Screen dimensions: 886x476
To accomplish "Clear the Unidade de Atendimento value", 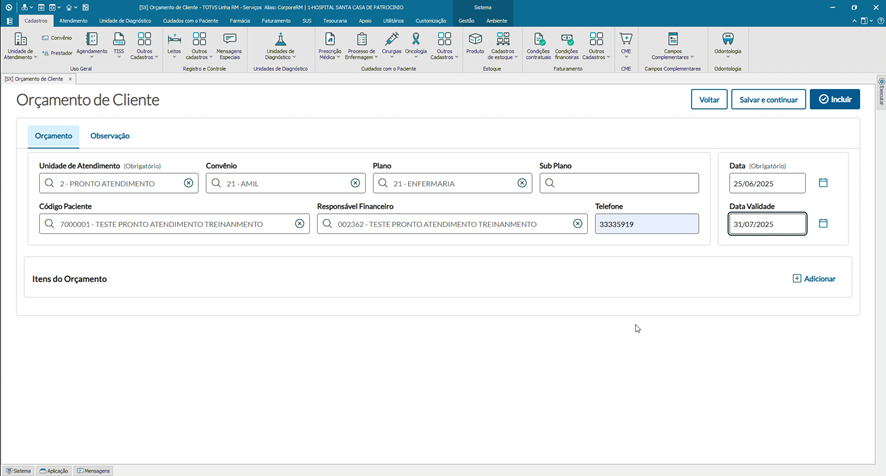I will coord(188,183).
